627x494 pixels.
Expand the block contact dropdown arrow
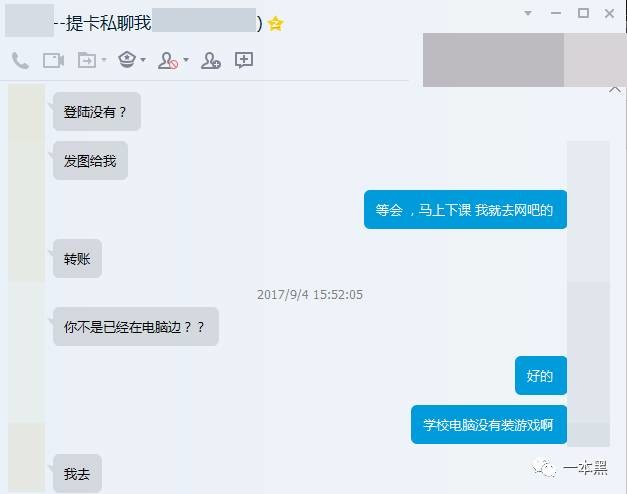(x=186, y=60)
